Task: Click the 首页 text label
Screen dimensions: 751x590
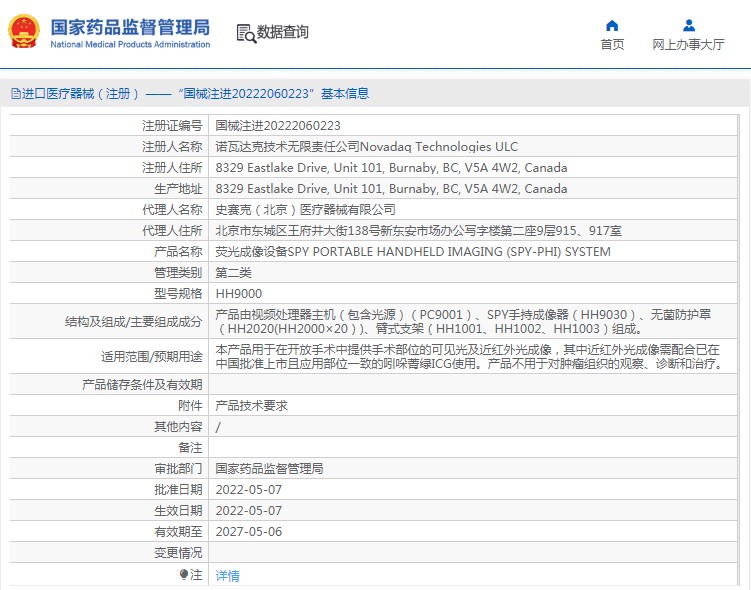Action: pos(612,45)
